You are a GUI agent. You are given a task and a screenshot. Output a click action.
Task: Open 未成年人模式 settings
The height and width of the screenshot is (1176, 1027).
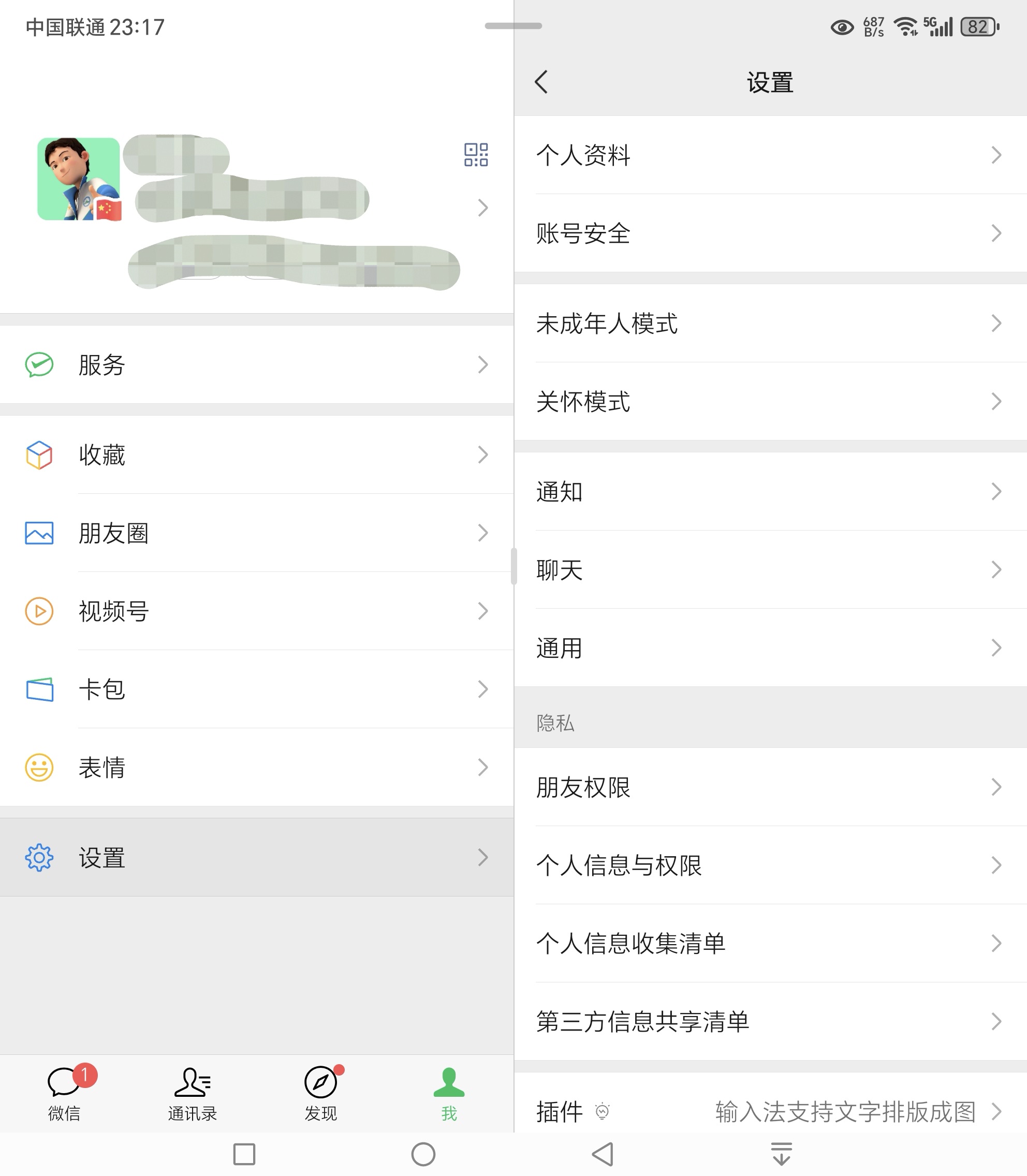click(608, 323)
